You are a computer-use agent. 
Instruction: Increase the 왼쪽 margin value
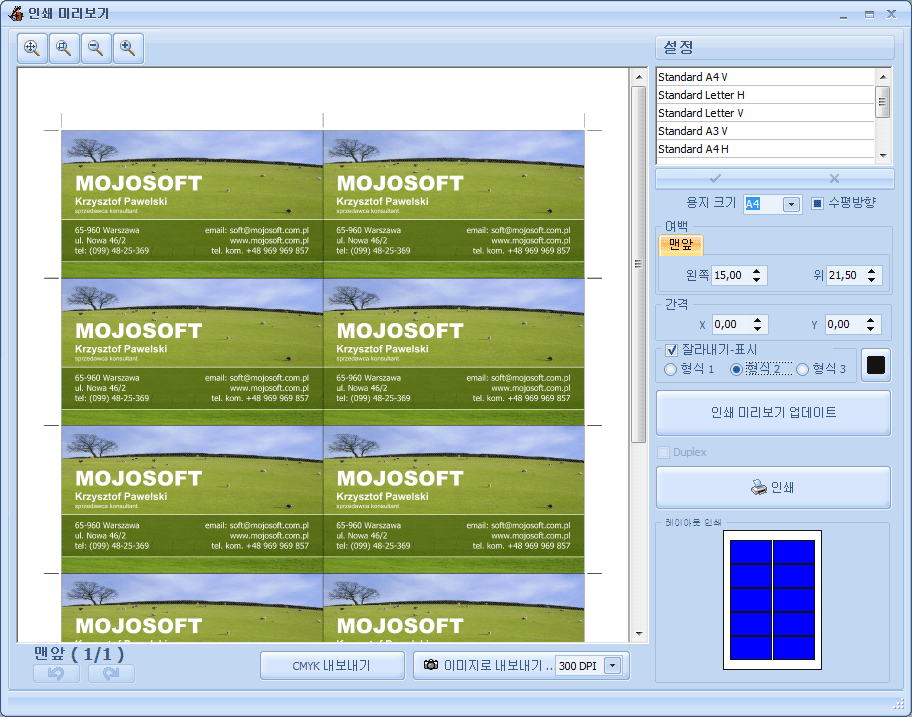click(x=756, y=271)
